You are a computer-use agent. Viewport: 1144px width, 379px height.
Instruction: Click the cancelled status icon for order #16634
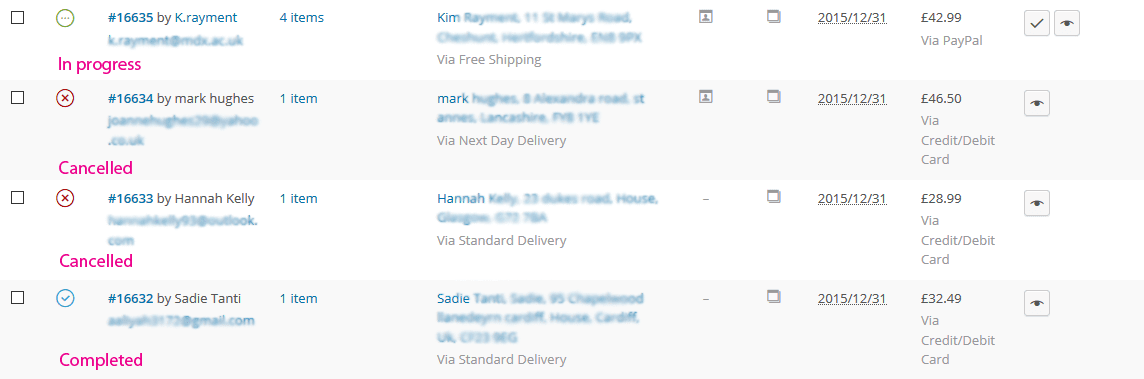point(65,99)
